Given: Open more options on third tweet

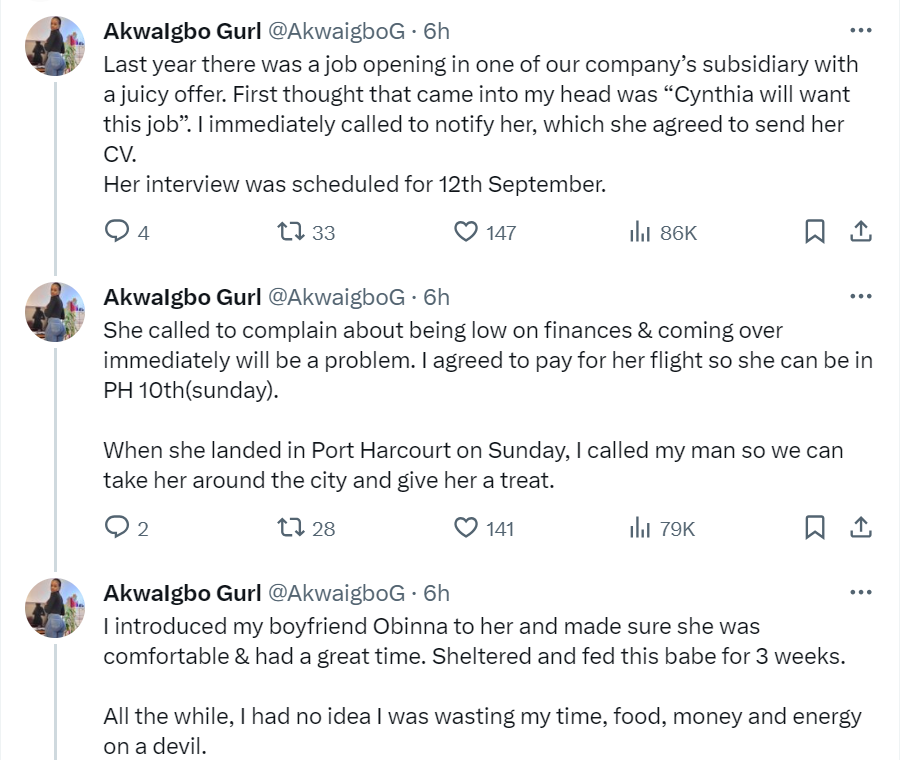Looking at the screenshot, I should 860,593.
